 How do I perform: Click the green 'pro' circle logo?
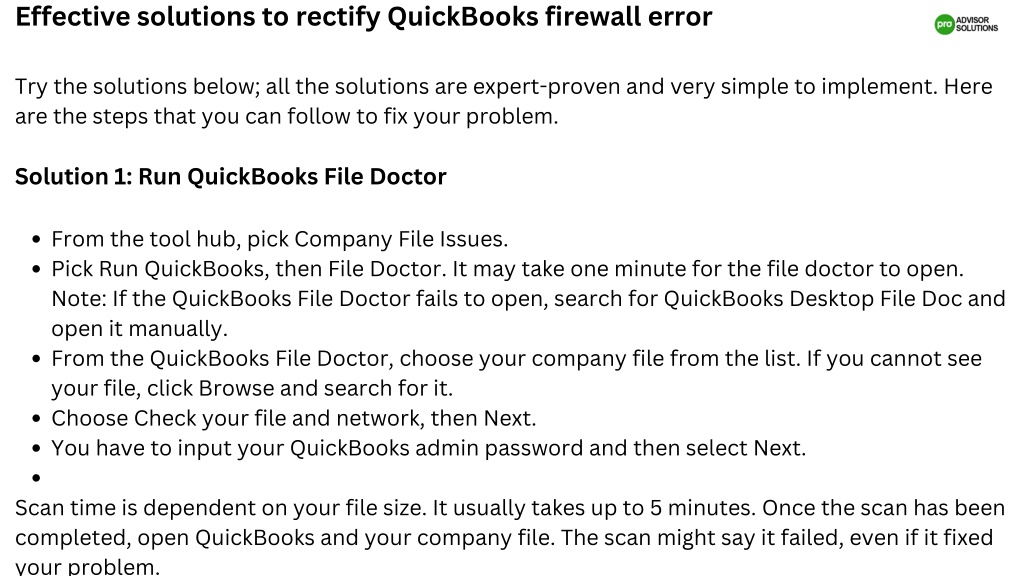(x=944, y=24)
